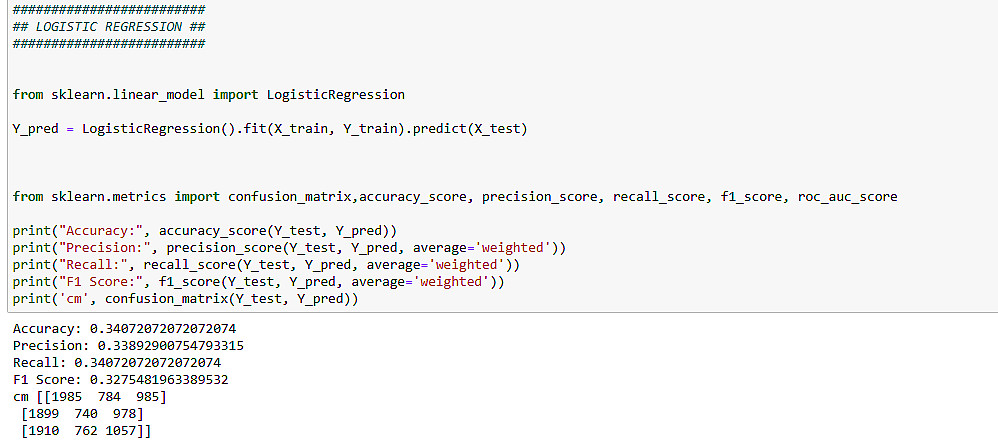
Task: Place cursor on the LogisticRegression import line
Action: coord(208,94)
